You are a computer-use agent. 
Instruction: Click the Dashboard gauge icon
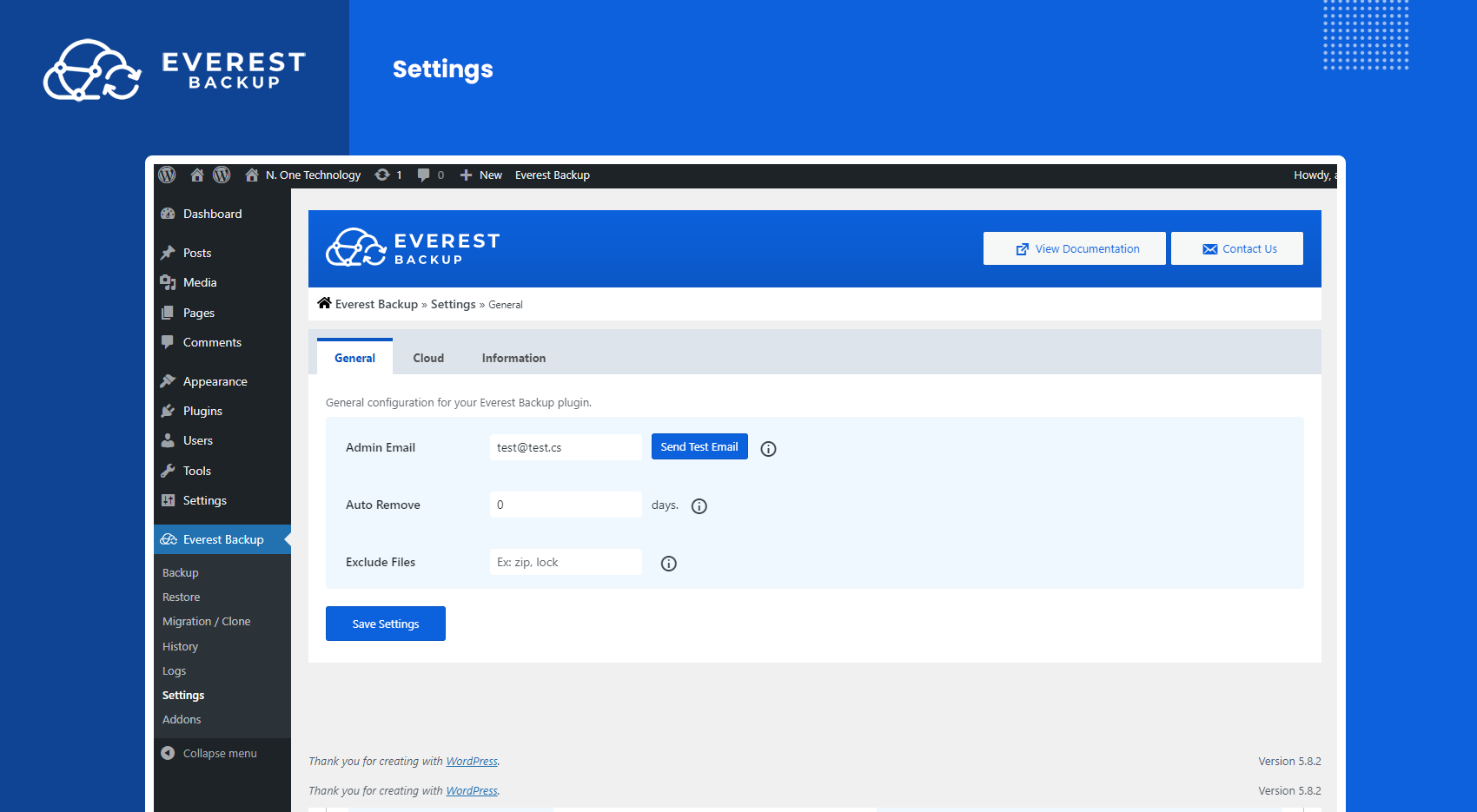(x=168, y=214)
